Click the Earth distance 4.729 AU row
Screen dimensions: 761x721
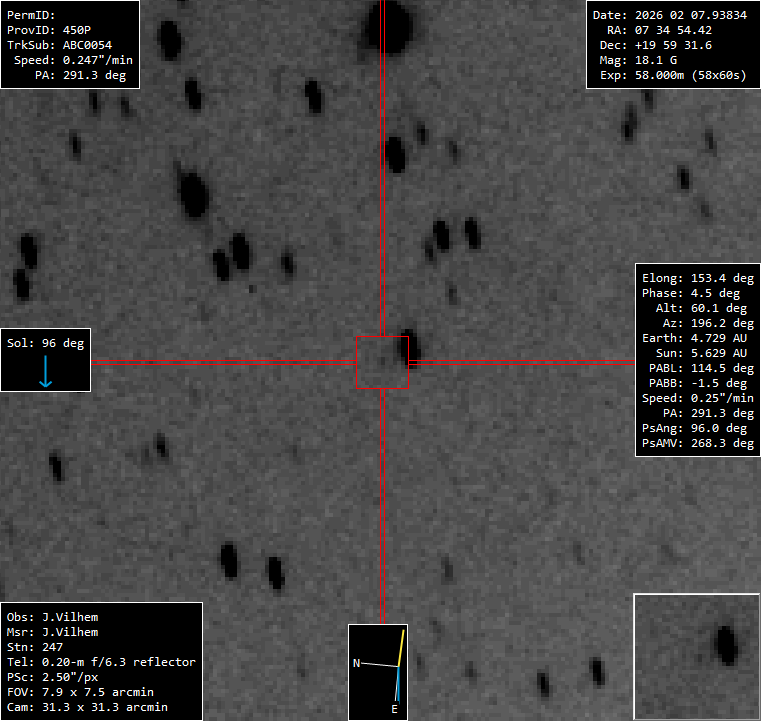697,338
